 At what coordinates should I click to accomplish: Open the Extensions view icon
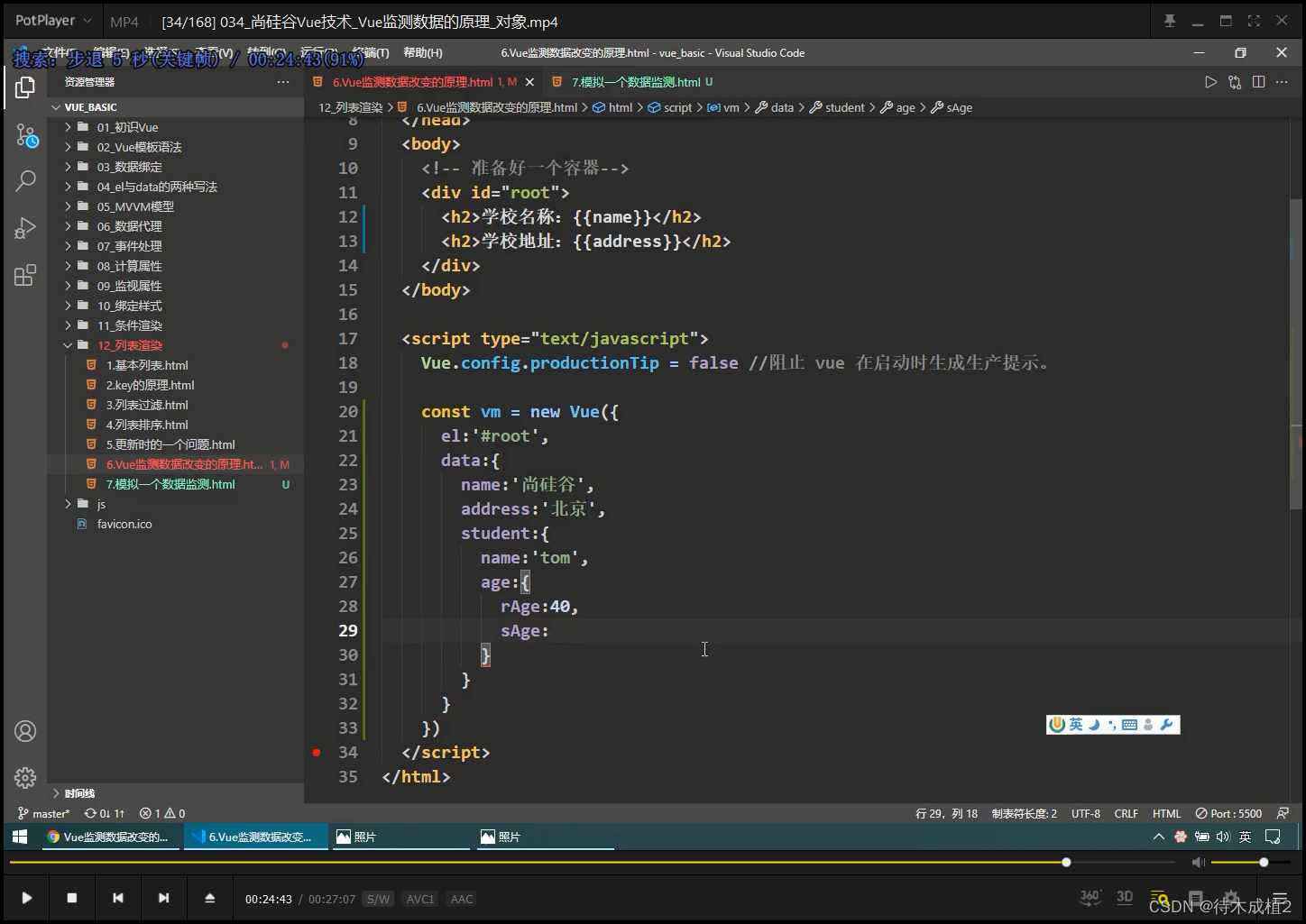pyautogui.click(x=25, y=275)
